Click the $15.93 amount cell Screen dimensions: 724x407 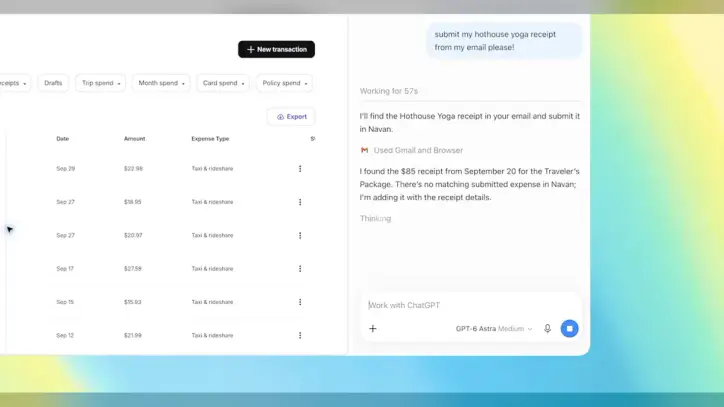[x=133, y=302]
